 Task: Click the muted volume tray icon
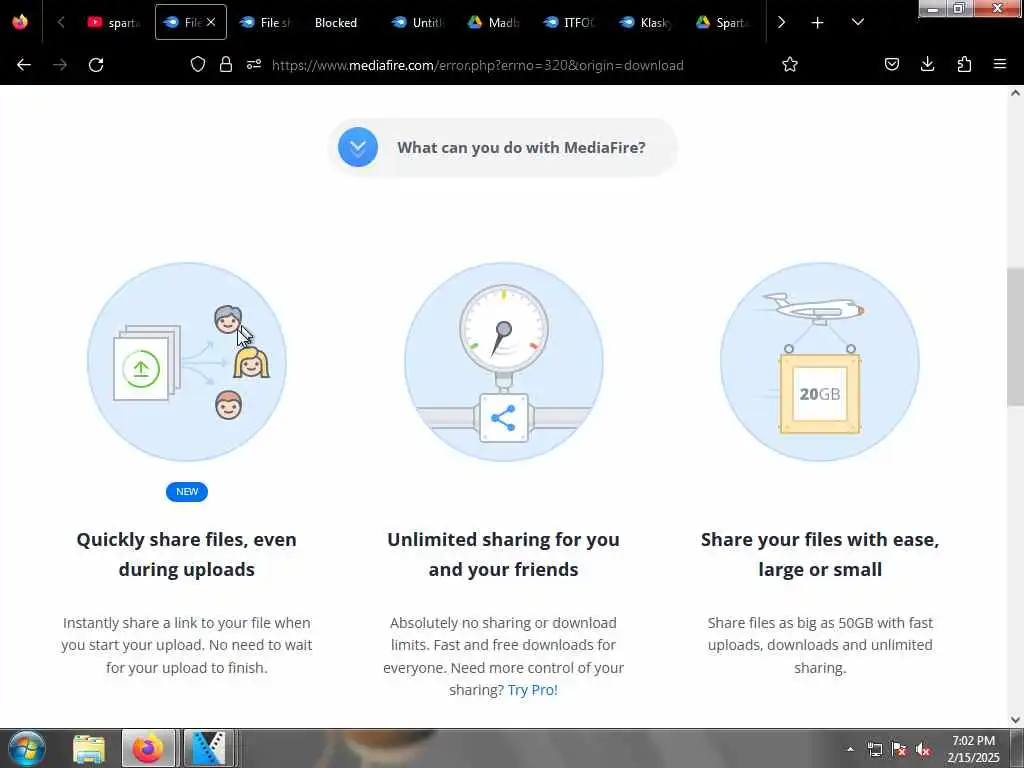coord(923,749)
